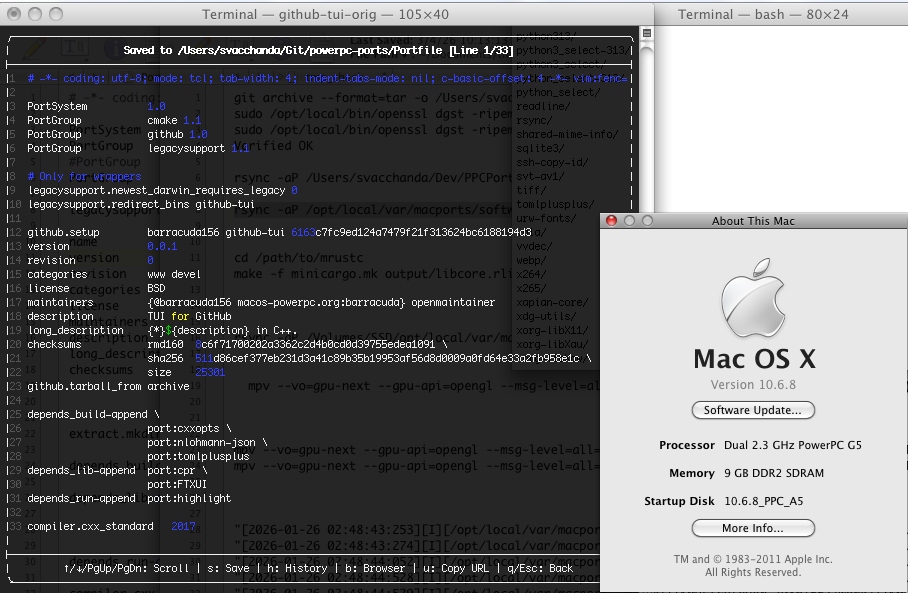This screenshot has width=908, height=593.
Task: Click 'legacysupport.redirect_bins github-tui' line
Action: (x=141, y=204)
